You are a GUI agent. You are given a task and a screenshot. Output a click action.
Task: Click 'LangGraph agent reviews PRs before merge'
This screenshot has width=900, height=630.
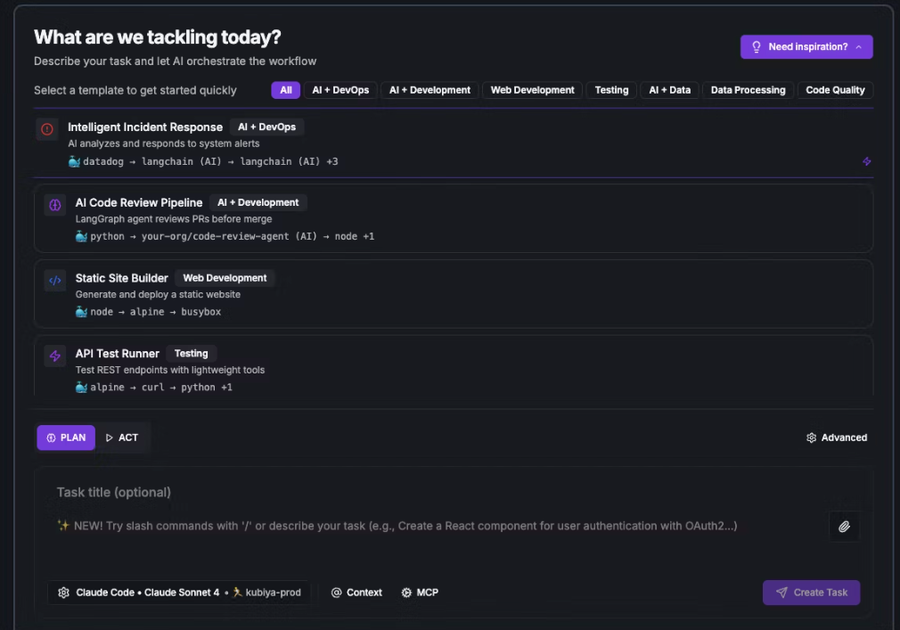coord(174,219)
